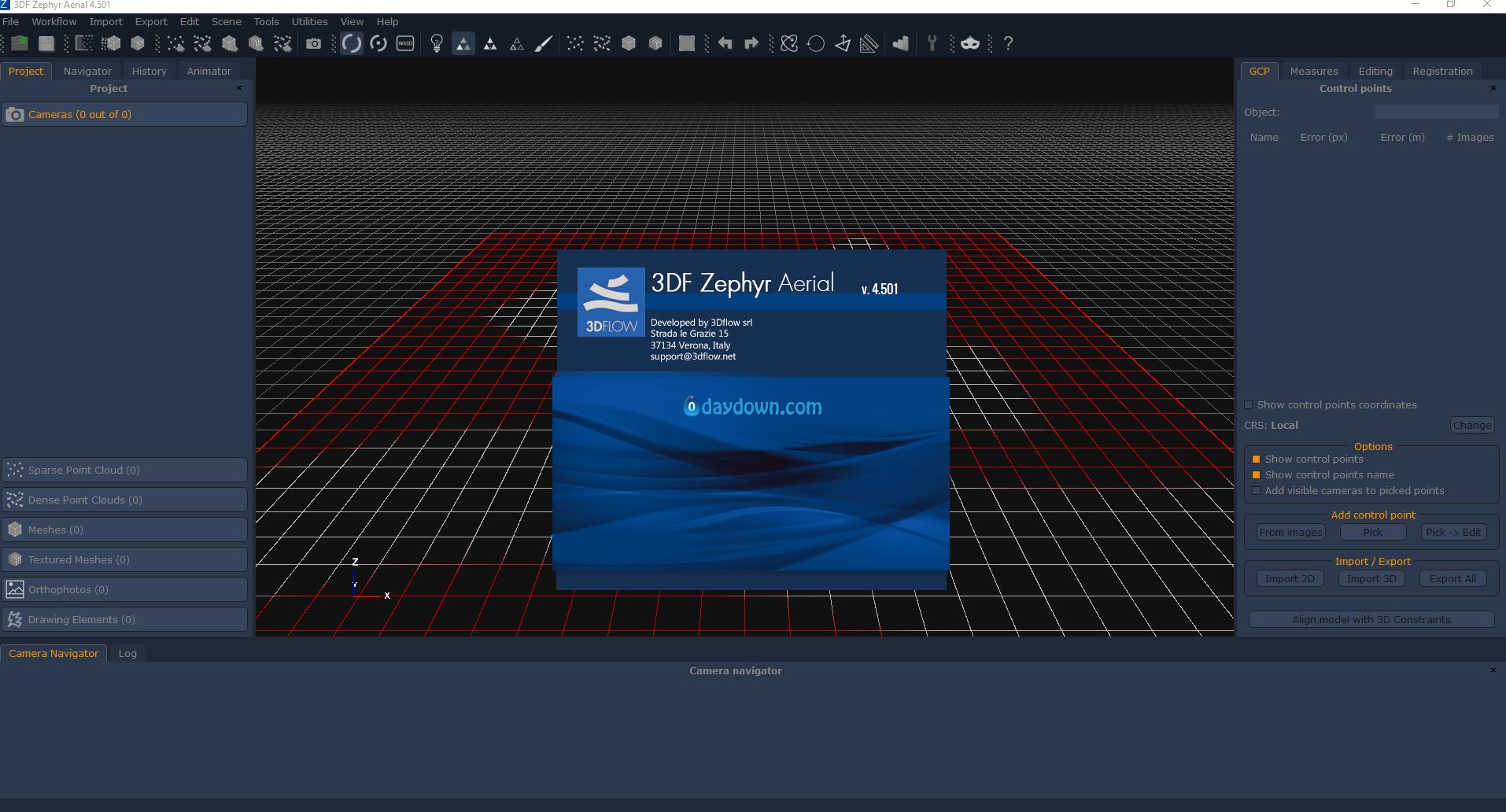The height and width of the screenshot is (812, 1506).
Task: Switch to the Measures tab
Action: pos(1313,71)
